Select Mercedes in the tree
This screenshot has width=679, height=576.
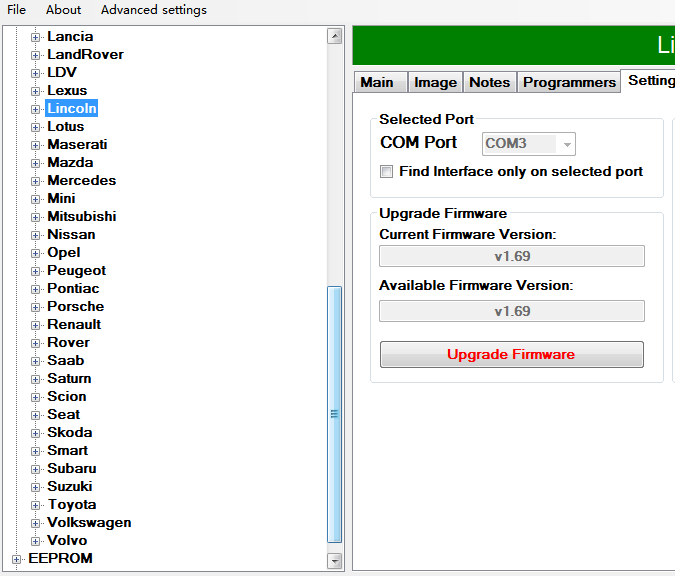pos(82,180)
